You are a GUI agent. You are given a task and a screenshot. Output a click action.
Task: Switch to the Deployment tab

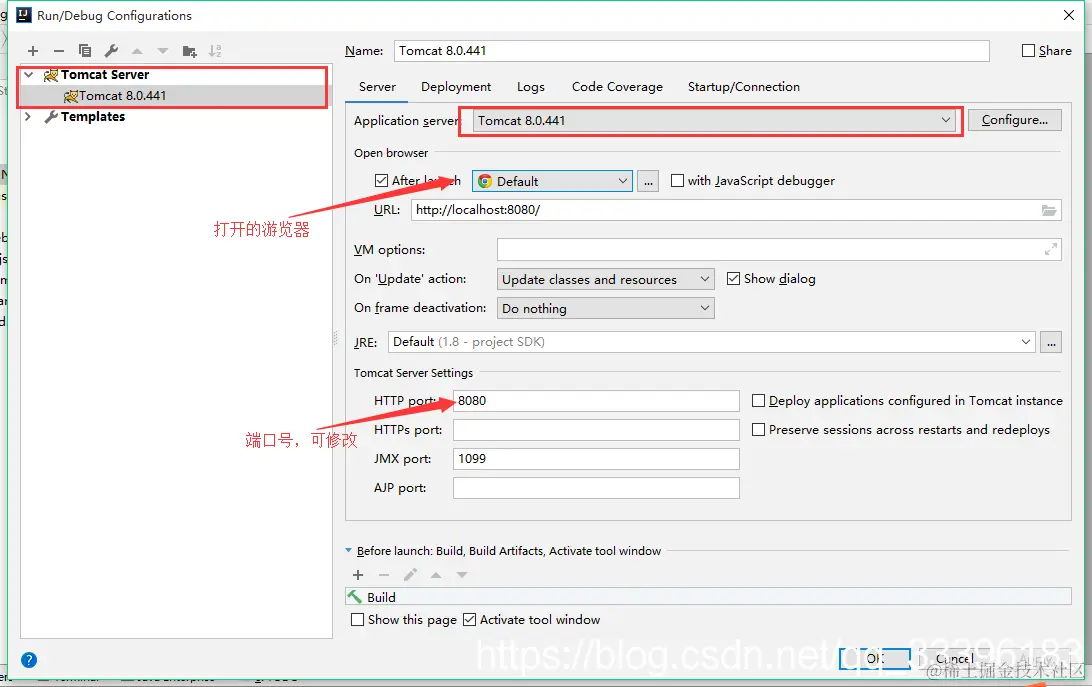[x=456, y=87]
